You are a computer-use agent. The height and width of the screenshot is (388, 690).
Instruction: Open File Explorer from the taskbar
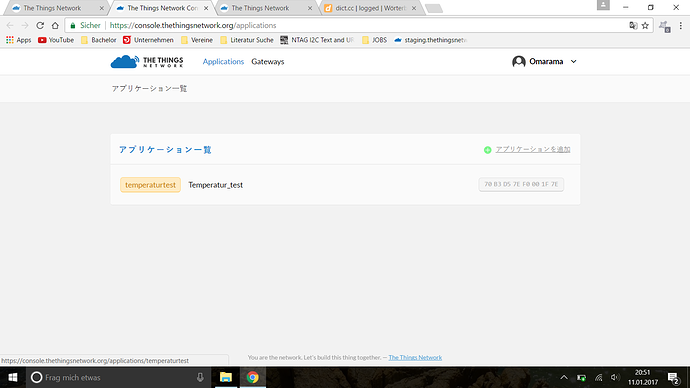(226, 377)
